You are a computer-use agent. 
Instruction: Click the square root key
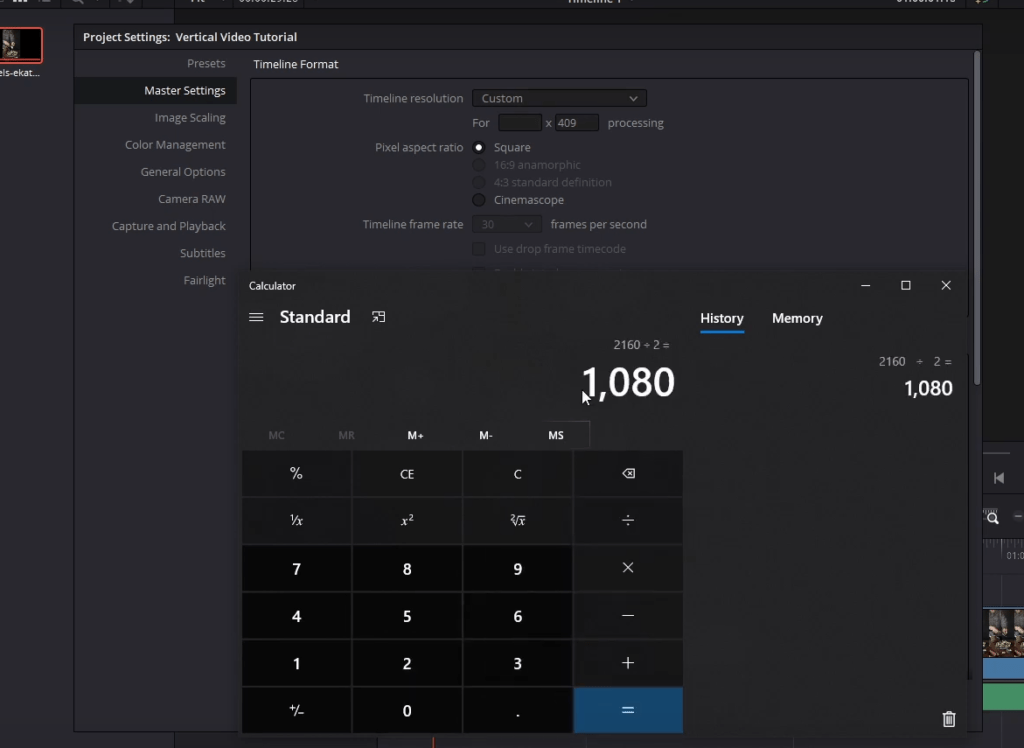pyautogui.click(x=517, y=521)
